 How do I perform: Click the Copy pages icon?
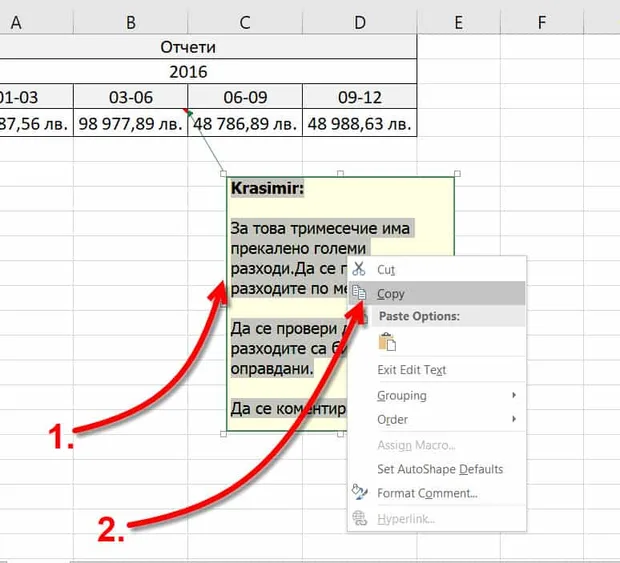point(359,293)
